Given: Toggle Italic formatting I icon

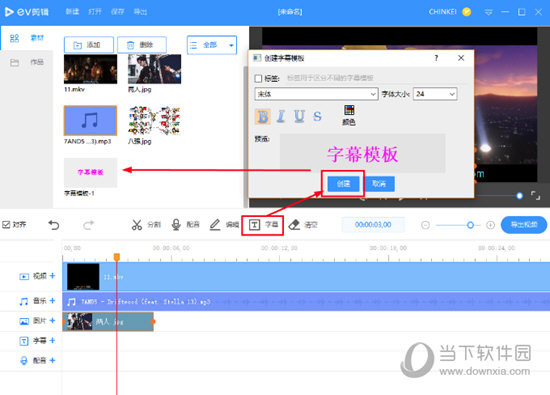Looking at the screenshot, I should [x=281, y=116].
